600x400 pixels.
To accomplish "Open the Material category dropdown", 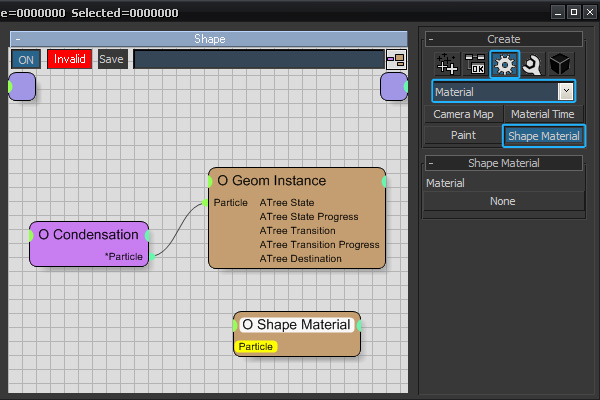I will point(566,91).
